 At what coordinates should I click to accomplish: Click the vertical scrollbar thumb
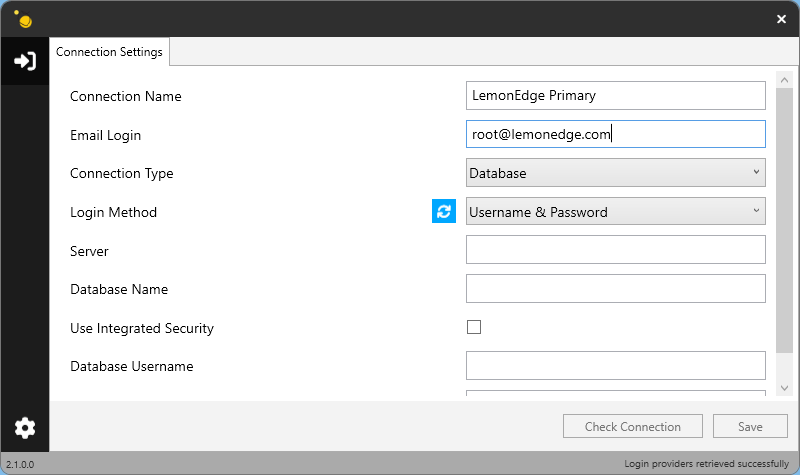[x=784, y=220]
